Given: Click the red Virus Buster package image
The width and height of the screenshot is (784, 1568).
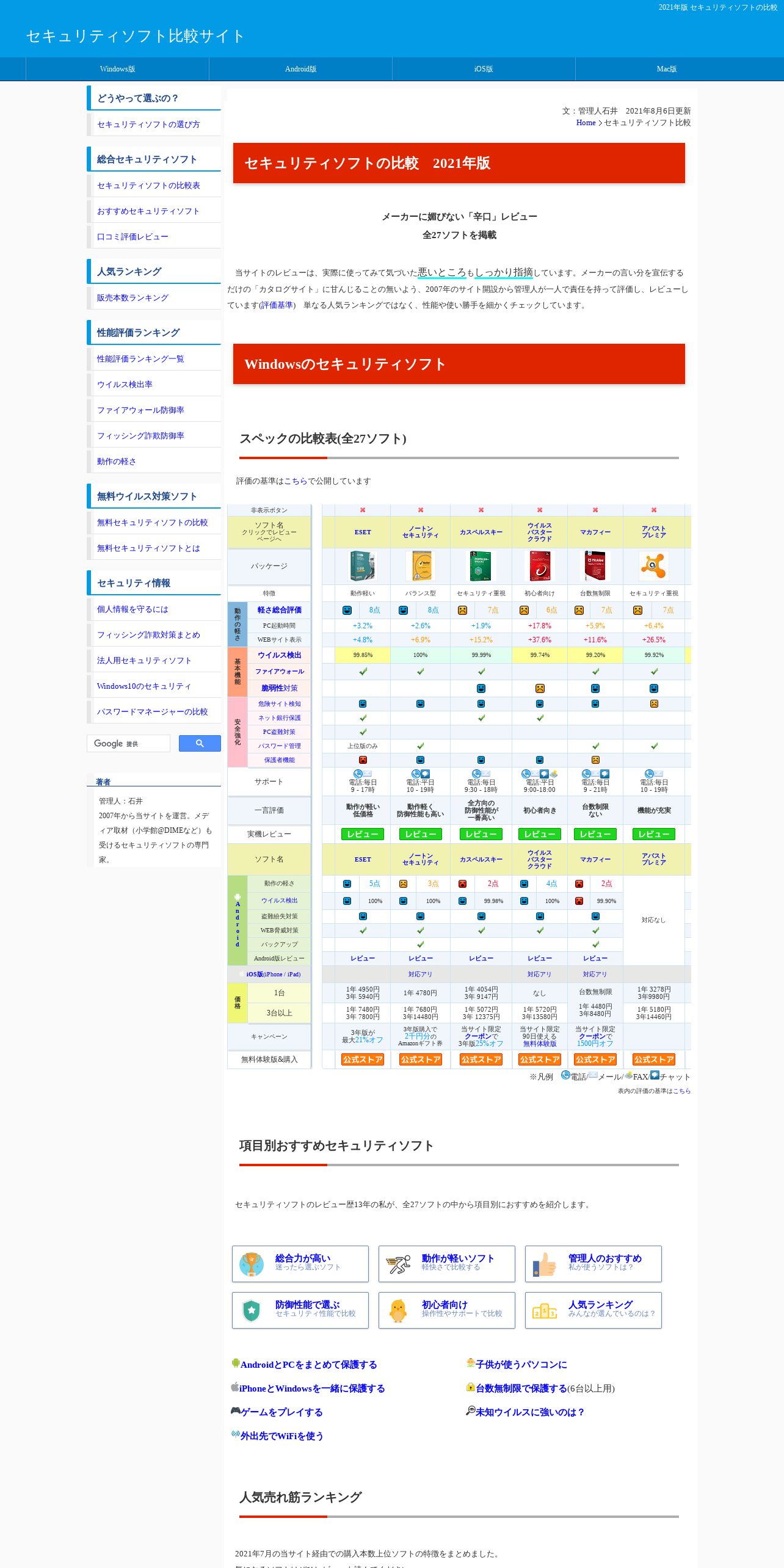Looking at the screenshot, I should click(x=540, y=565).
